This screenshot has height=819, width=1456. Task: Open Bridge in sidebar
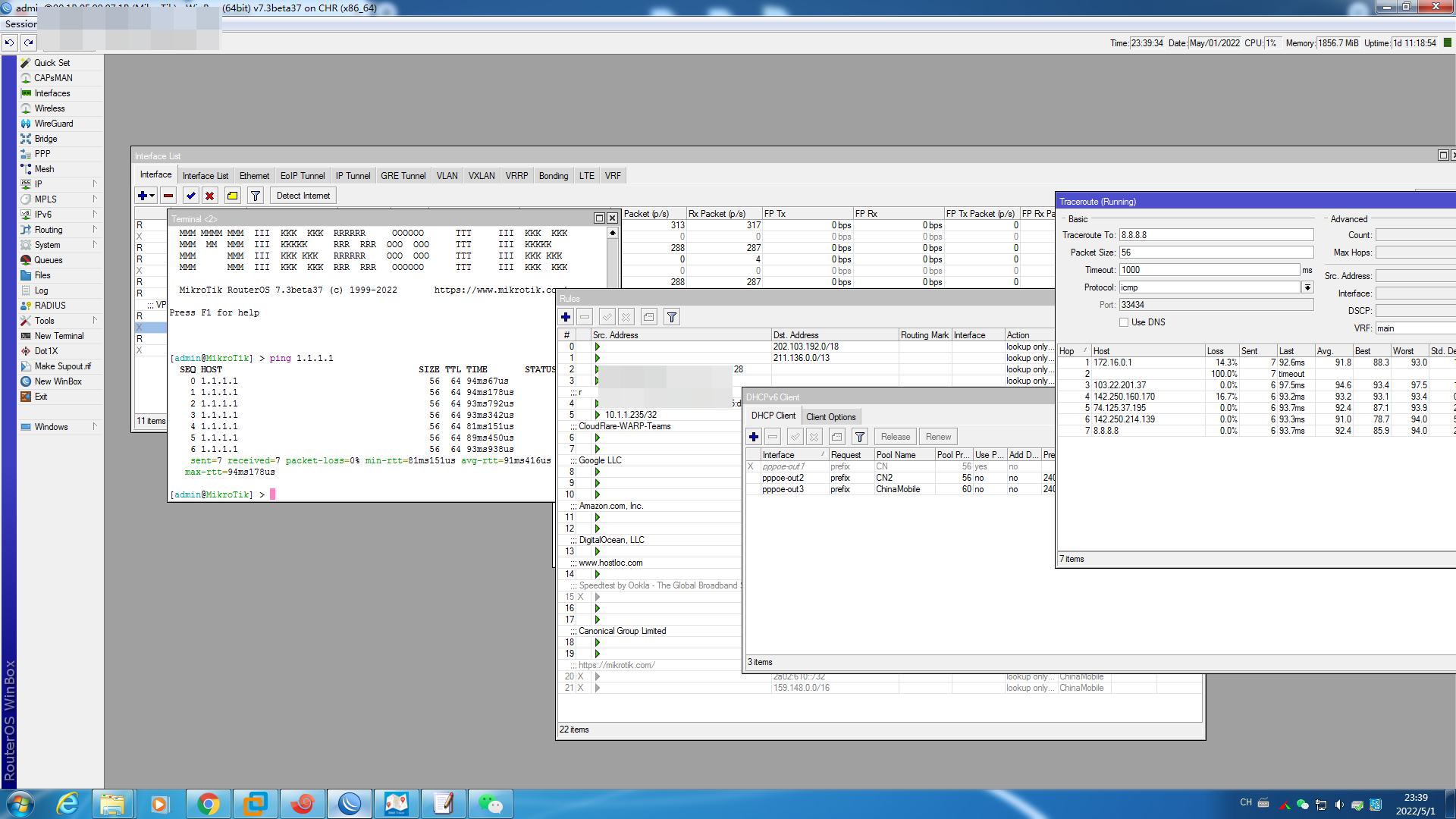[45, 139]
